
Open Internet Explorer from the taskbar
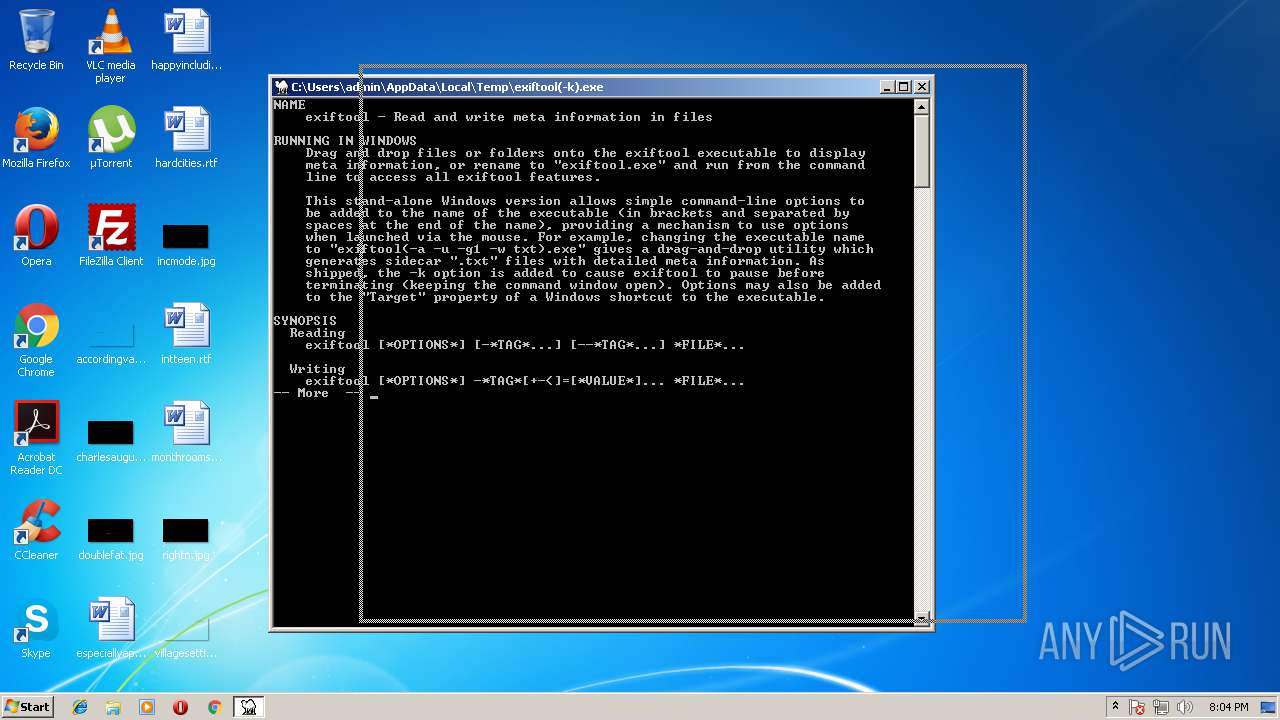point(80,707)
